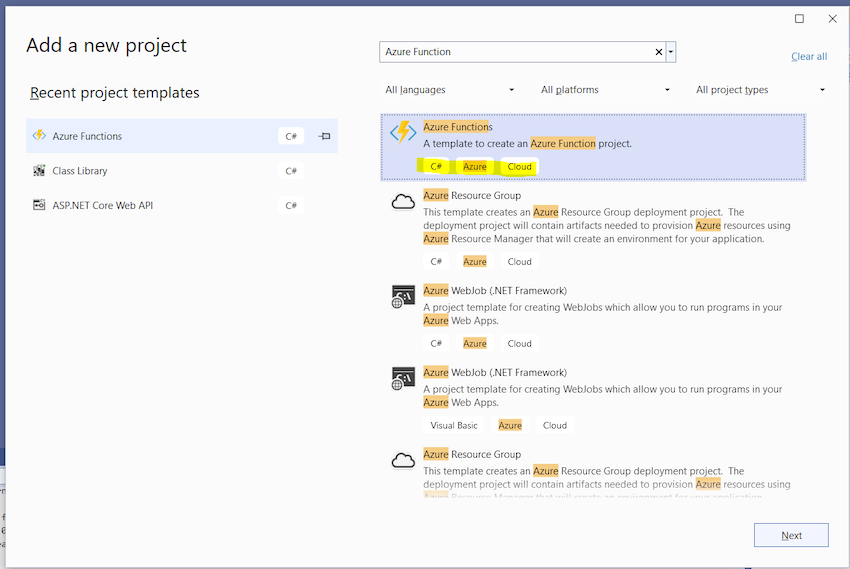Open the All project types dropdown
850x569 pixels.
[x=760, y=90]
